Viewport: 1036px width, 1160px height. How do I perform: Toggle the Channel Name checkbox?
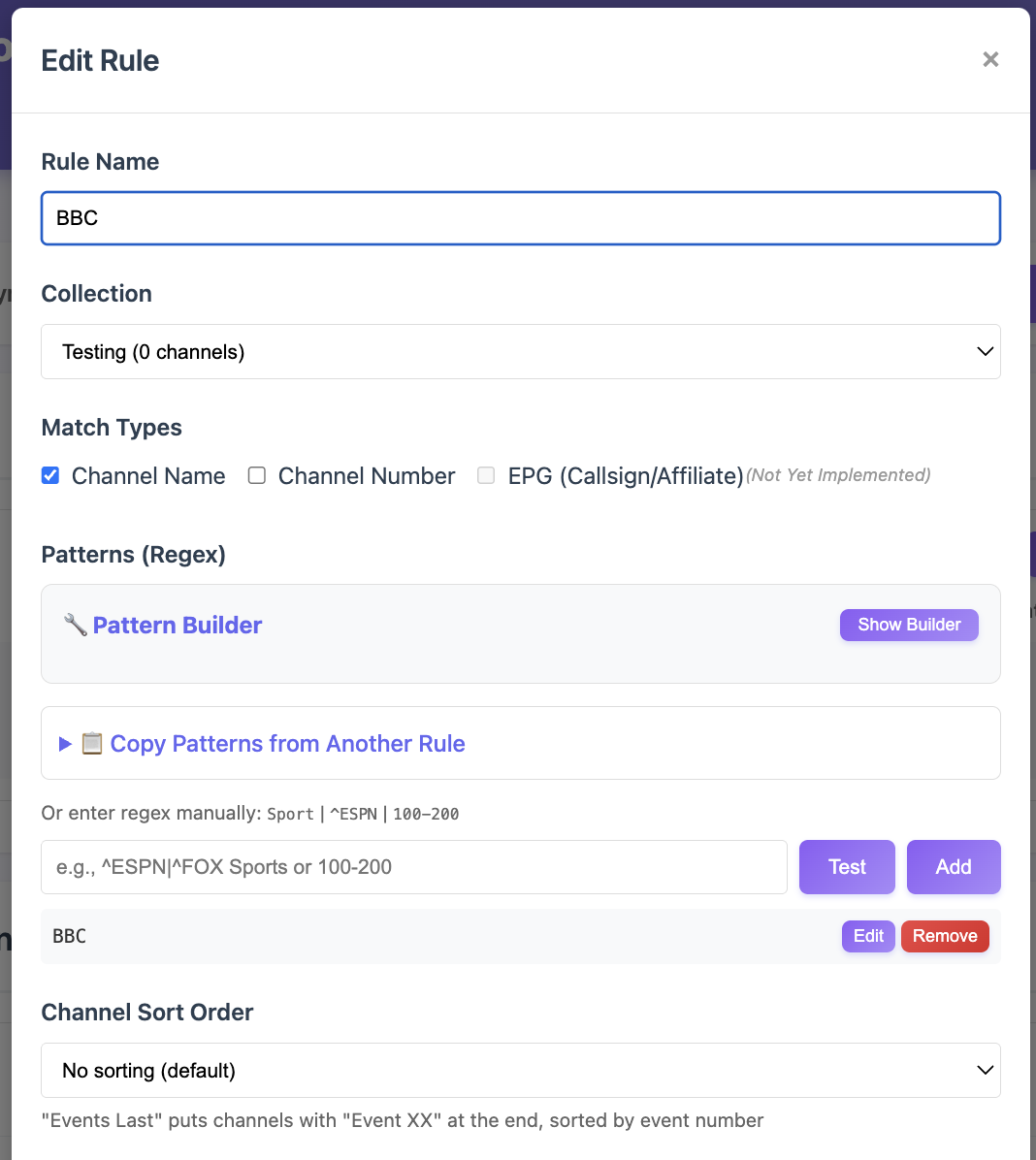tap(50, 475)
